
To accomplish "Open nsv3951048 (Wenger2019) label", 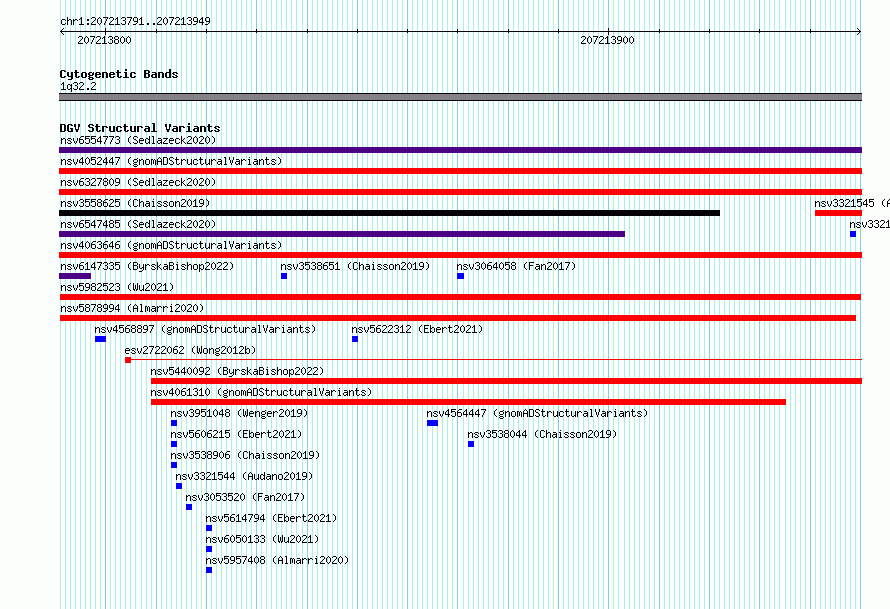I will pyautogui.click(x=239, y=413).
